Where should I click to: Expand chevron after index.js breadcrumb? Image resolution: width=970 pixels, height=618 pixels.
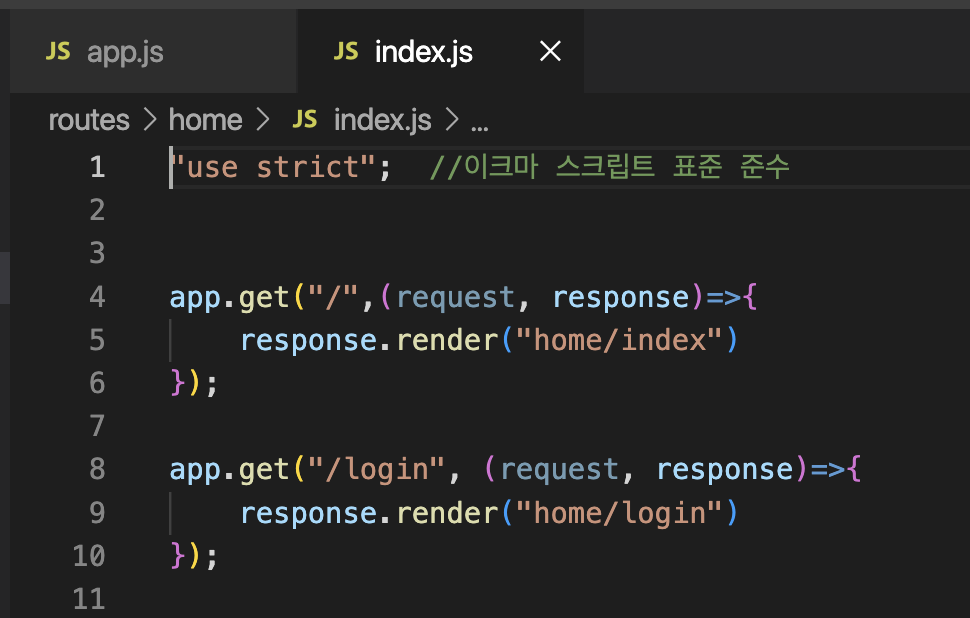(x=452, y=119)
